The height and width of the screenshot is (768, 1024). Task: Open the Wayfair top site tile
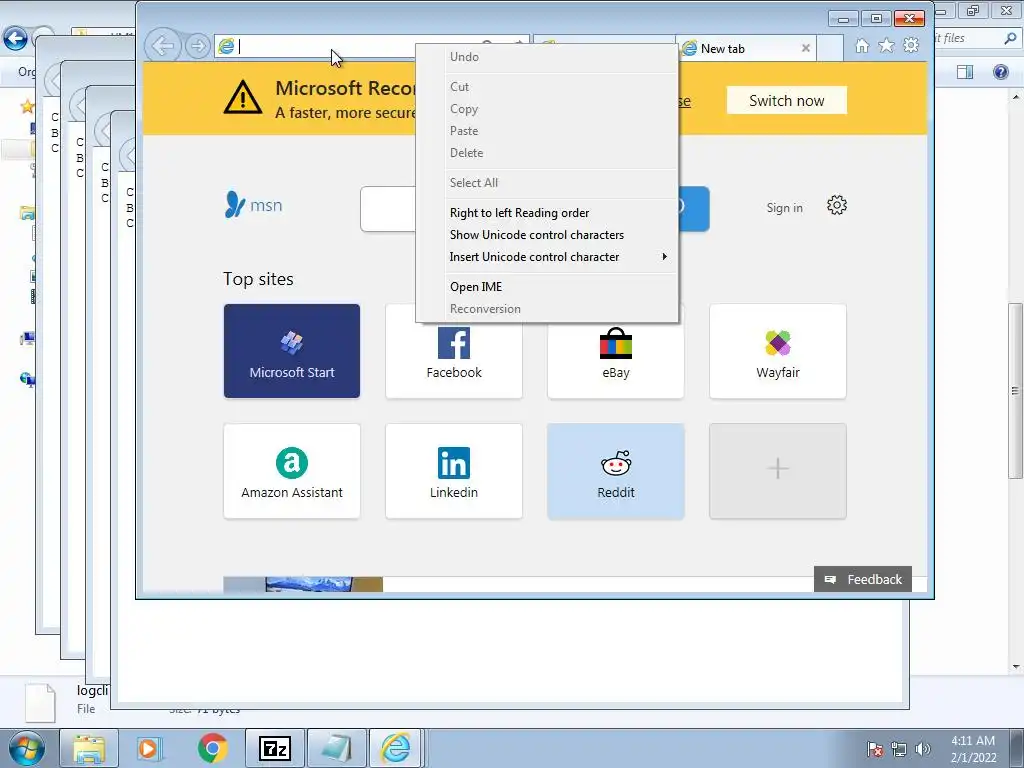tap(778, 351)
